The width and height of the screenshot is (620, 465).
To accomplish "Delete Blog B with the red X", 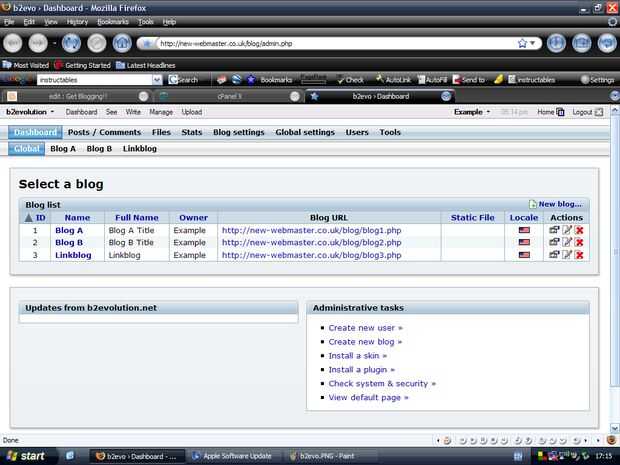I will (x=579, y=242).
